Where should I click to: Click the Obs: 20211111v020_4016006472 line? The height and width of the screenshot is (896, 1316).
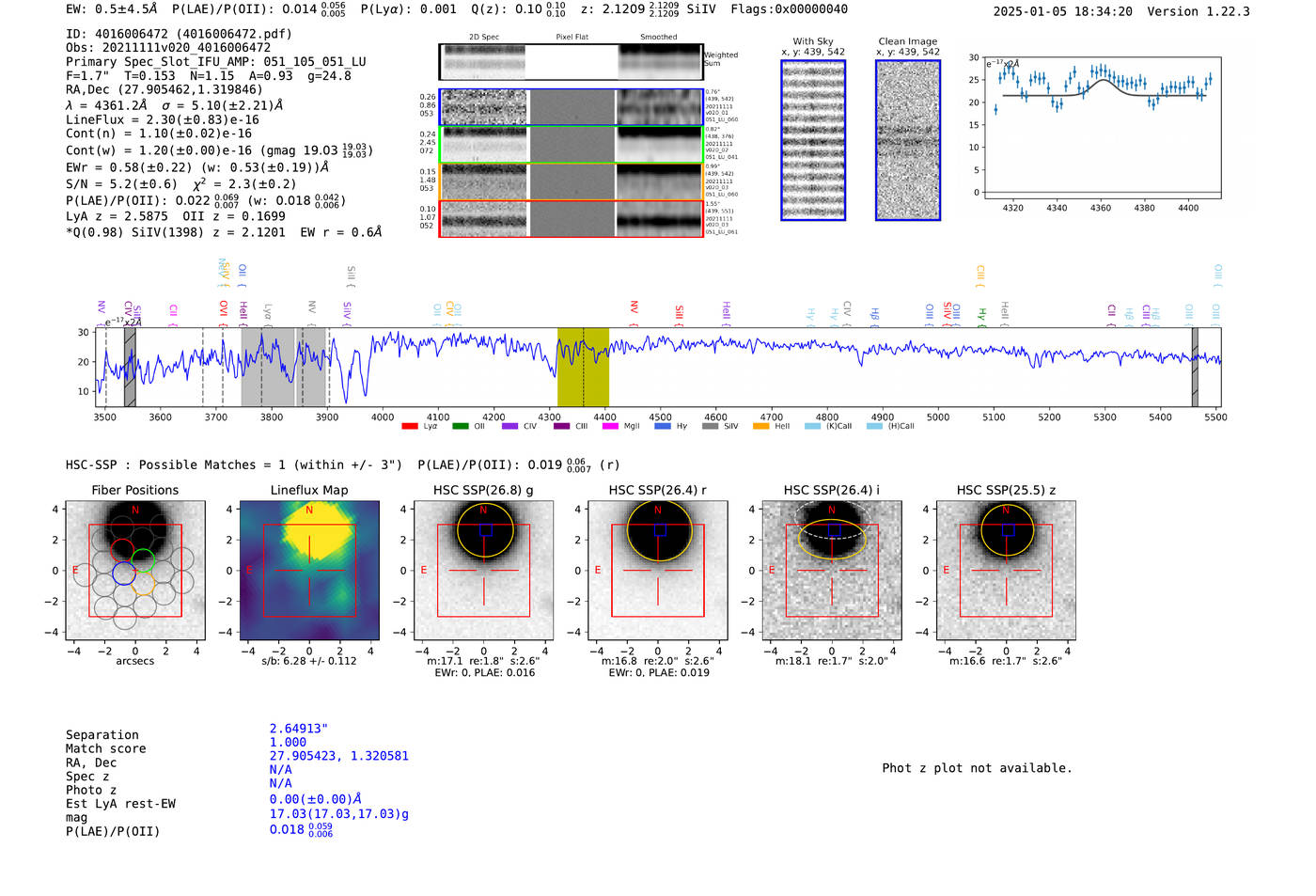click(168, 47)
